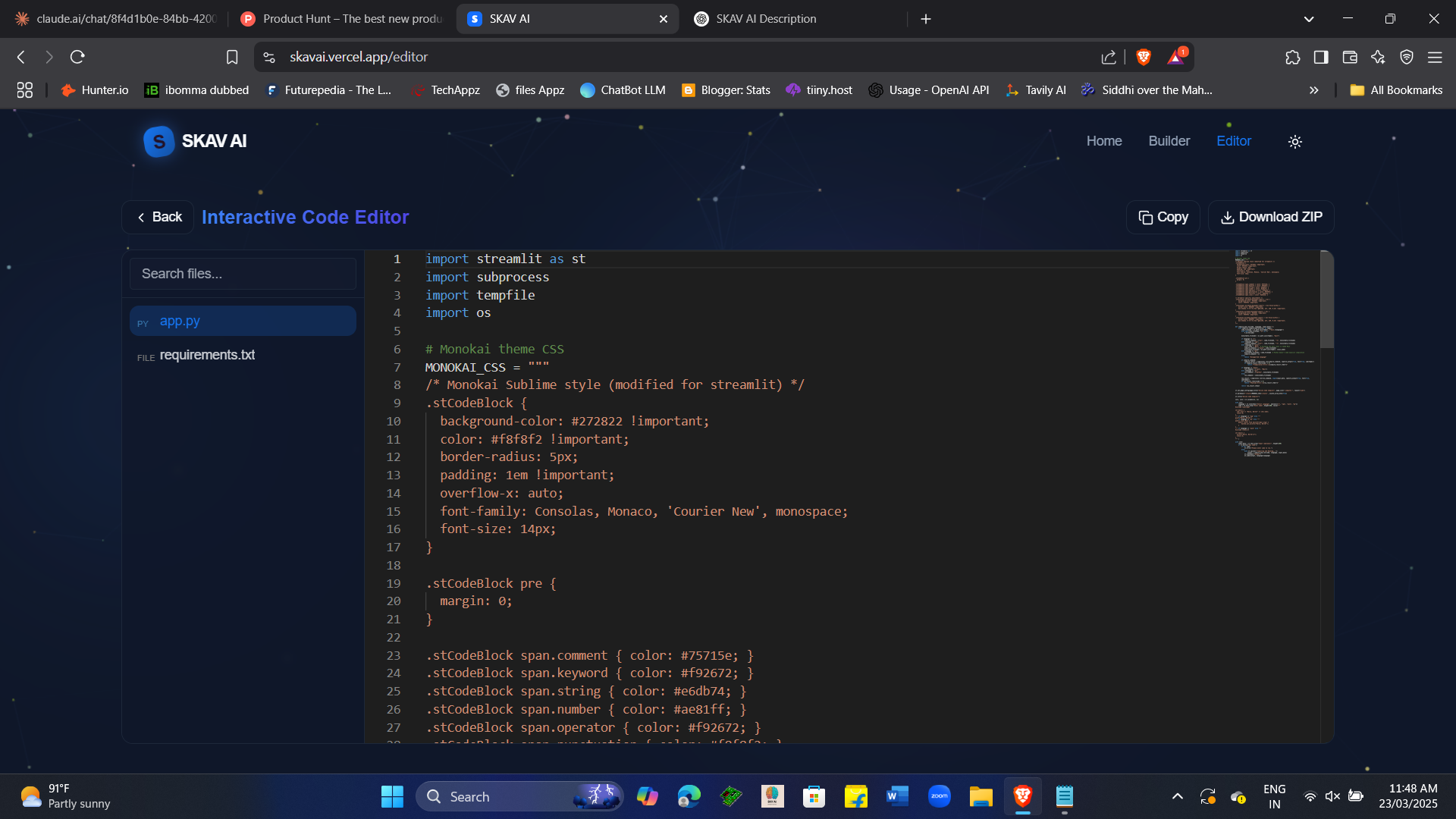1456x819 pixels.
Task: Open Brave Shields lion icon
Action: tap(1144, 57)
